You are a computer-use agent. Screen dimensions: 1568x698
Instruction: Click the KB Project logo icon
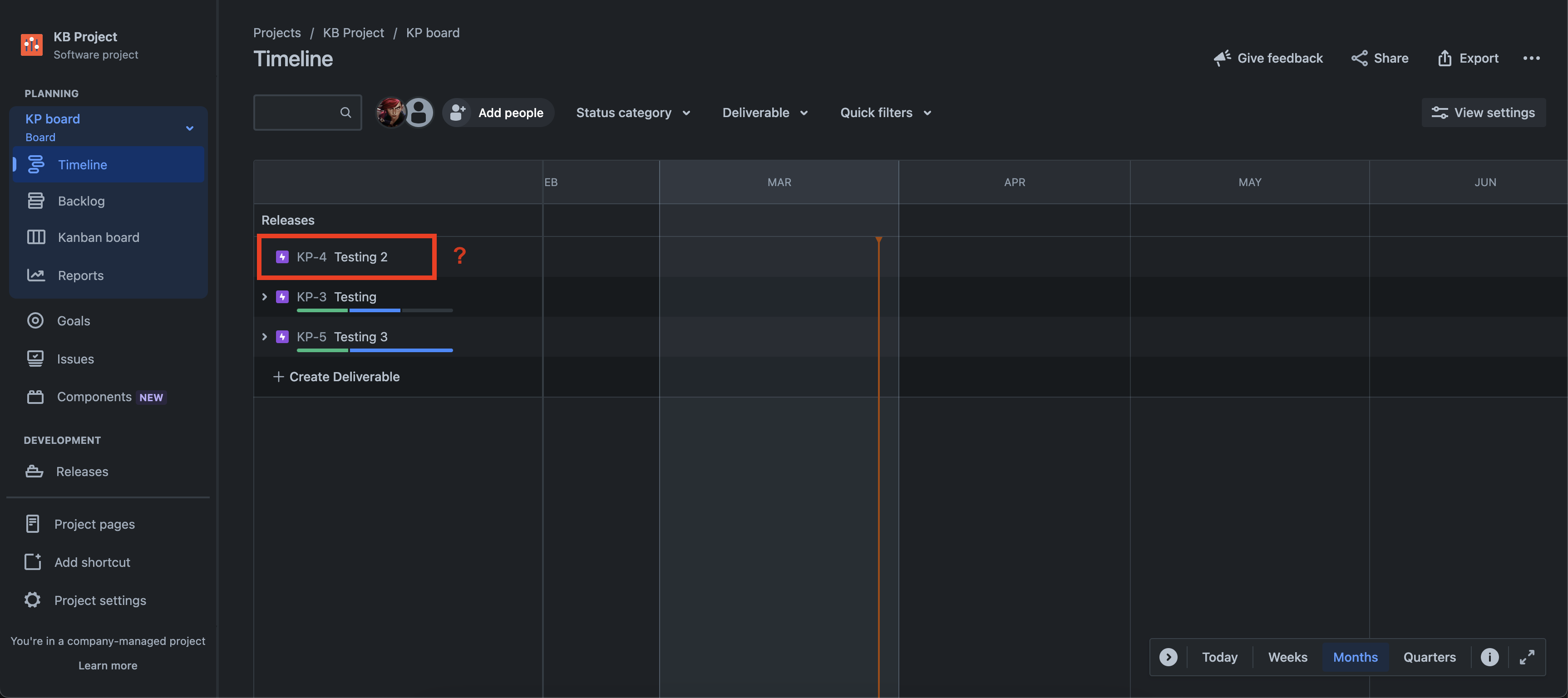(x=32, y=45)
